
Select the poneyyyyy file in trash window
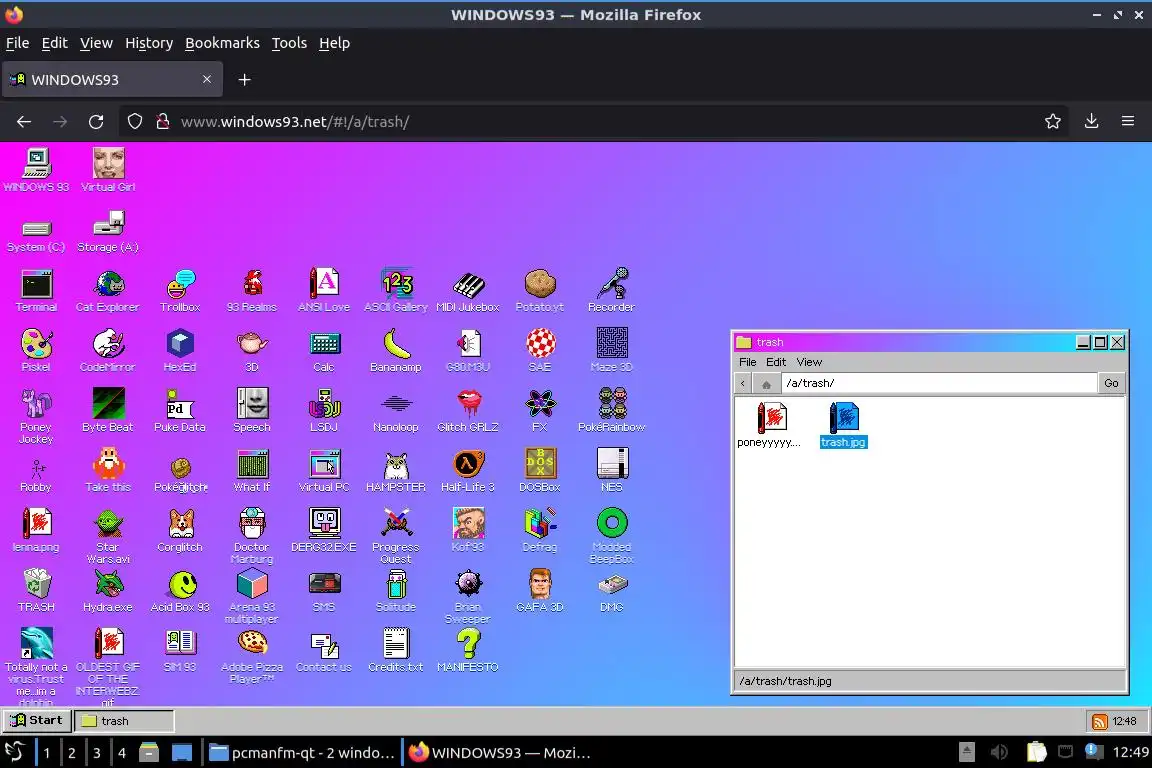769,426
